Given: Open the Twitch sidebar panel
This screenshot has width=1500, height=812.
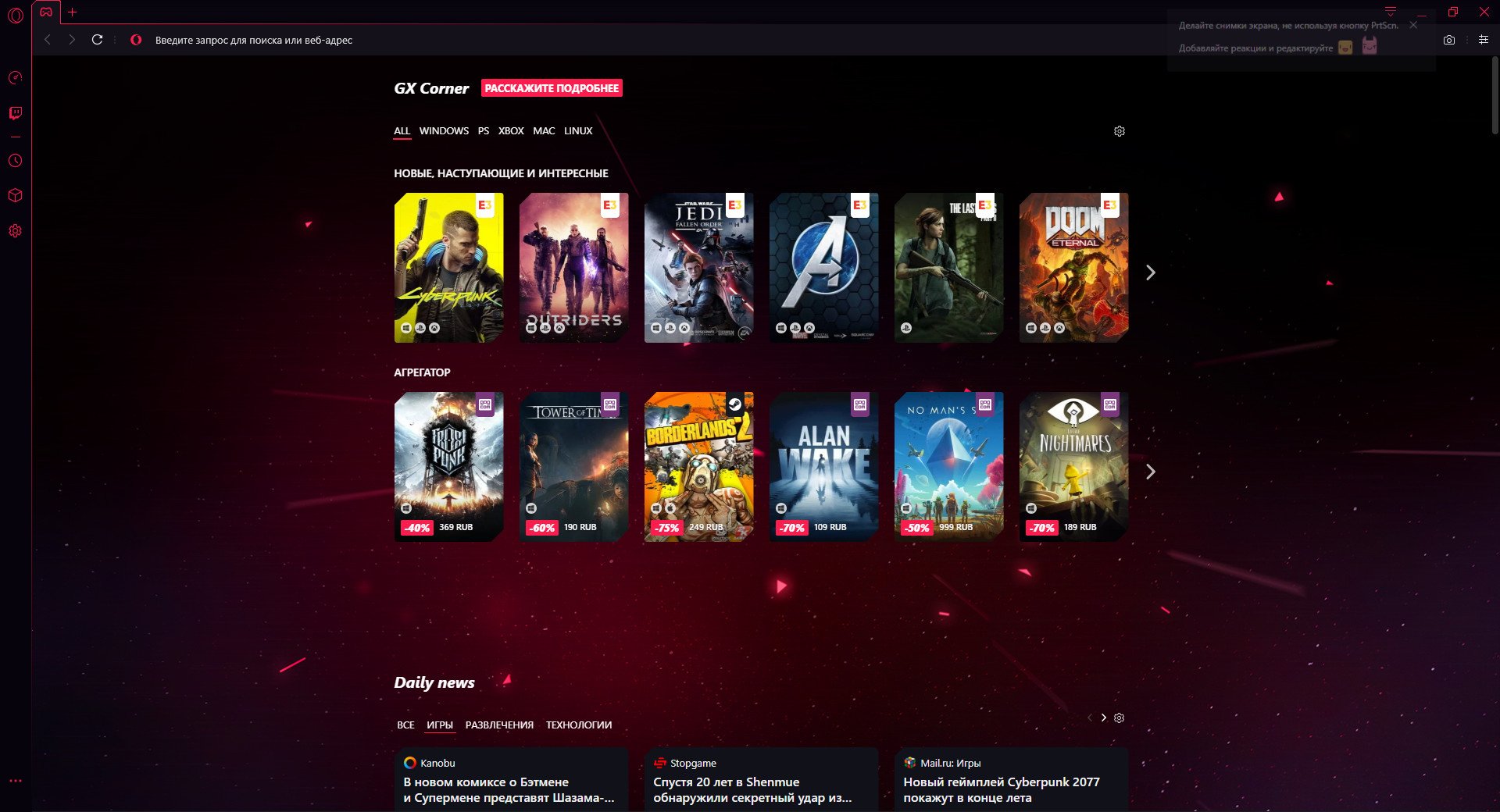Looking at the screenshot, I should pyautogui.click(x=15, y=113).
